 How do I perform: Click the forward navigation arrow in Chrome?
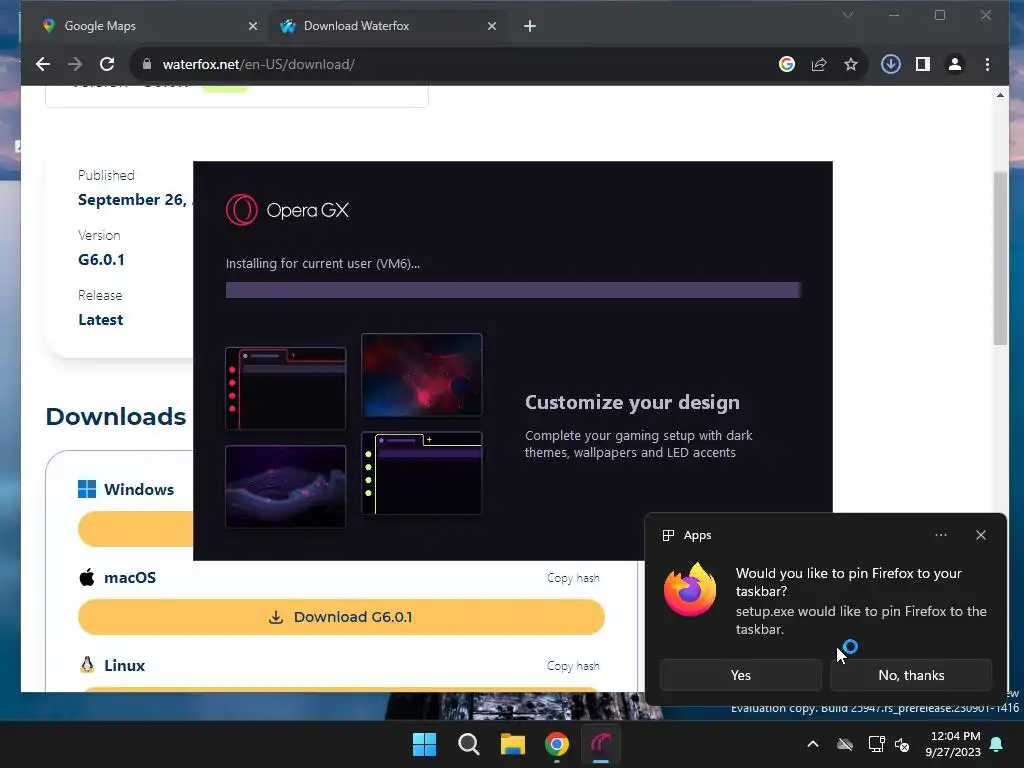75,64
